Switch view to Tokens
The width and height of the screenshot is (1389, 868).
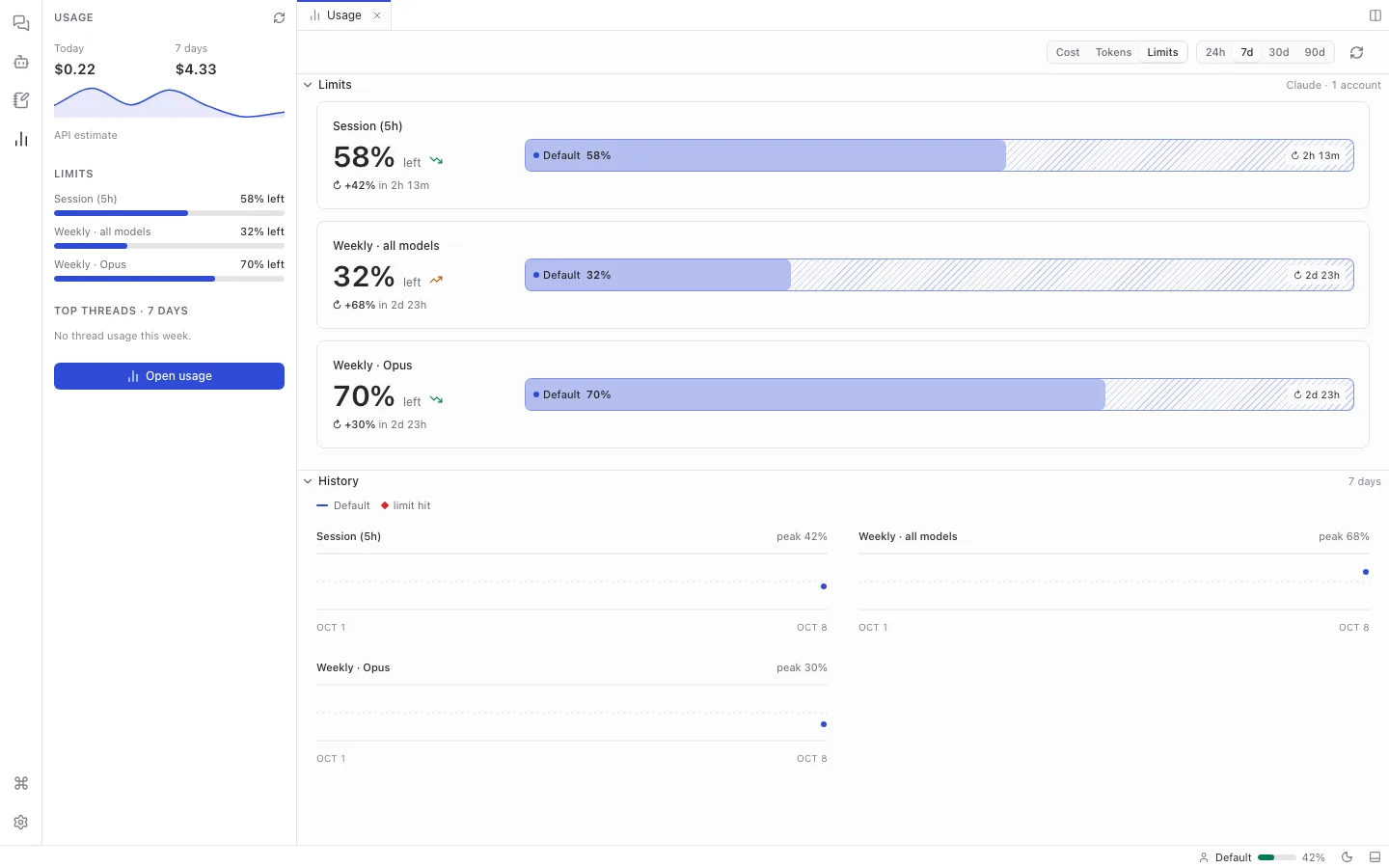(1113, 52)
